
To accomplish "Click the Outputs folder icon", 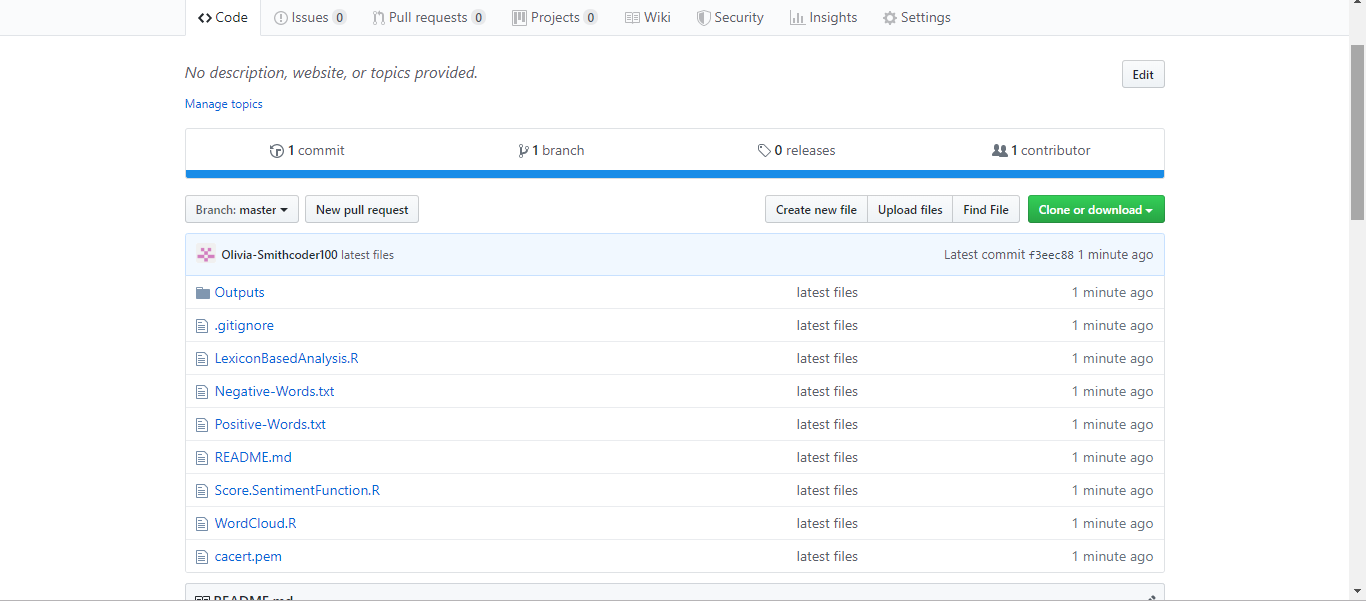I will (202, 293).
